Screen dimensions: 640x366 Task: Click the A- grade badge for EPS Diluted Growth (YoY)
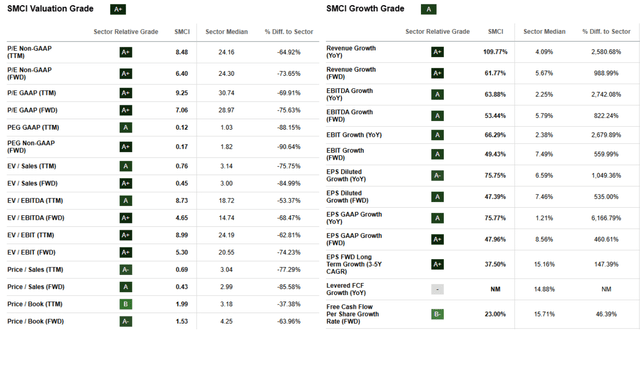[437, 176]
